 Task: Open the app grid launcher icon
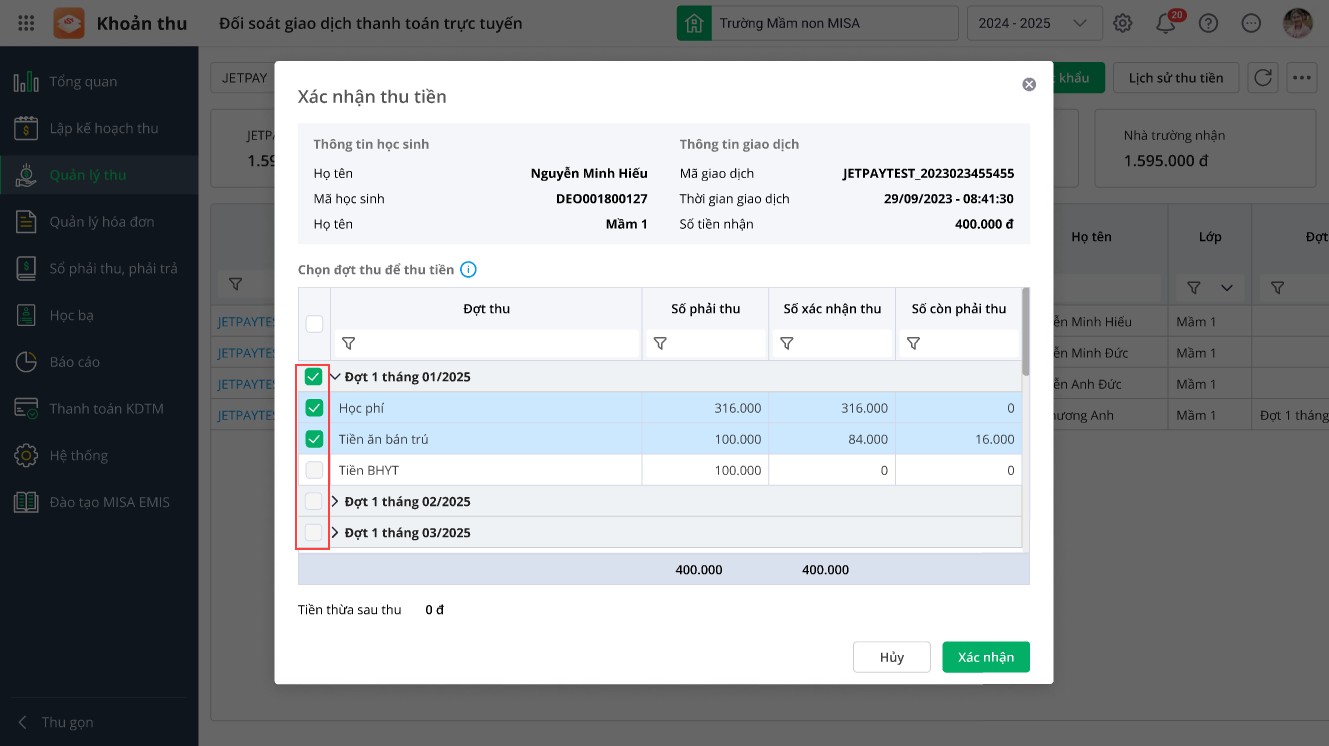coord(27,23)
